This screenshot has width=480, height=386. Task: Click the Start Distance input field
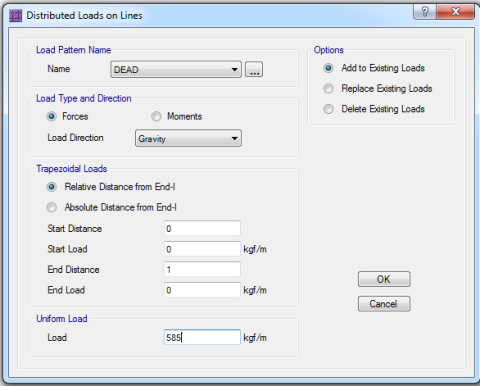pyautogui.click(x=202, y=229)
